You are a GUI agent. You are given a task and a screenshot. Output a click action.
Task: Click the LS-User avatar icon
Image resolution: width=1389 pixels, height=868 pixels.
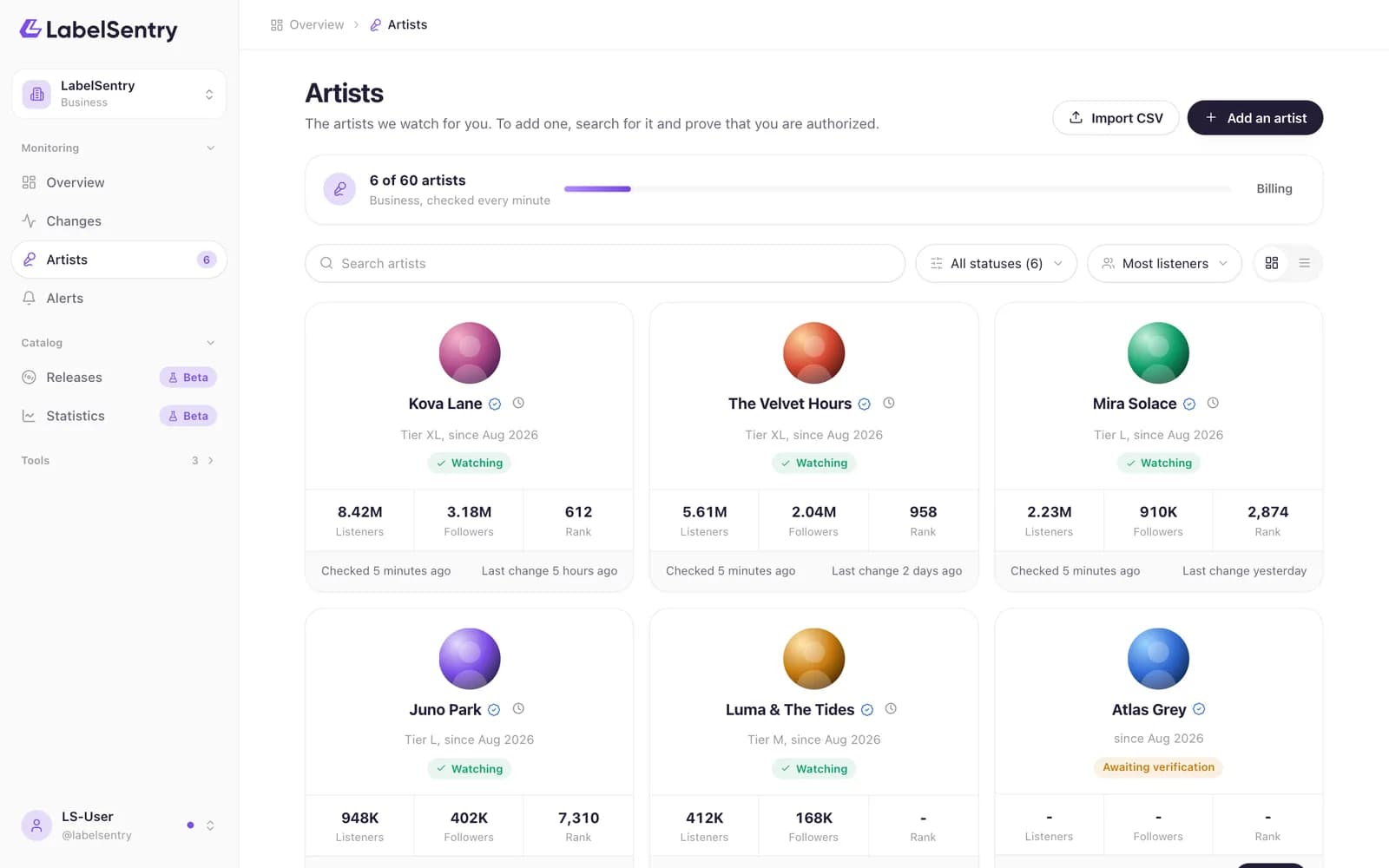click(x=36, y=825)
